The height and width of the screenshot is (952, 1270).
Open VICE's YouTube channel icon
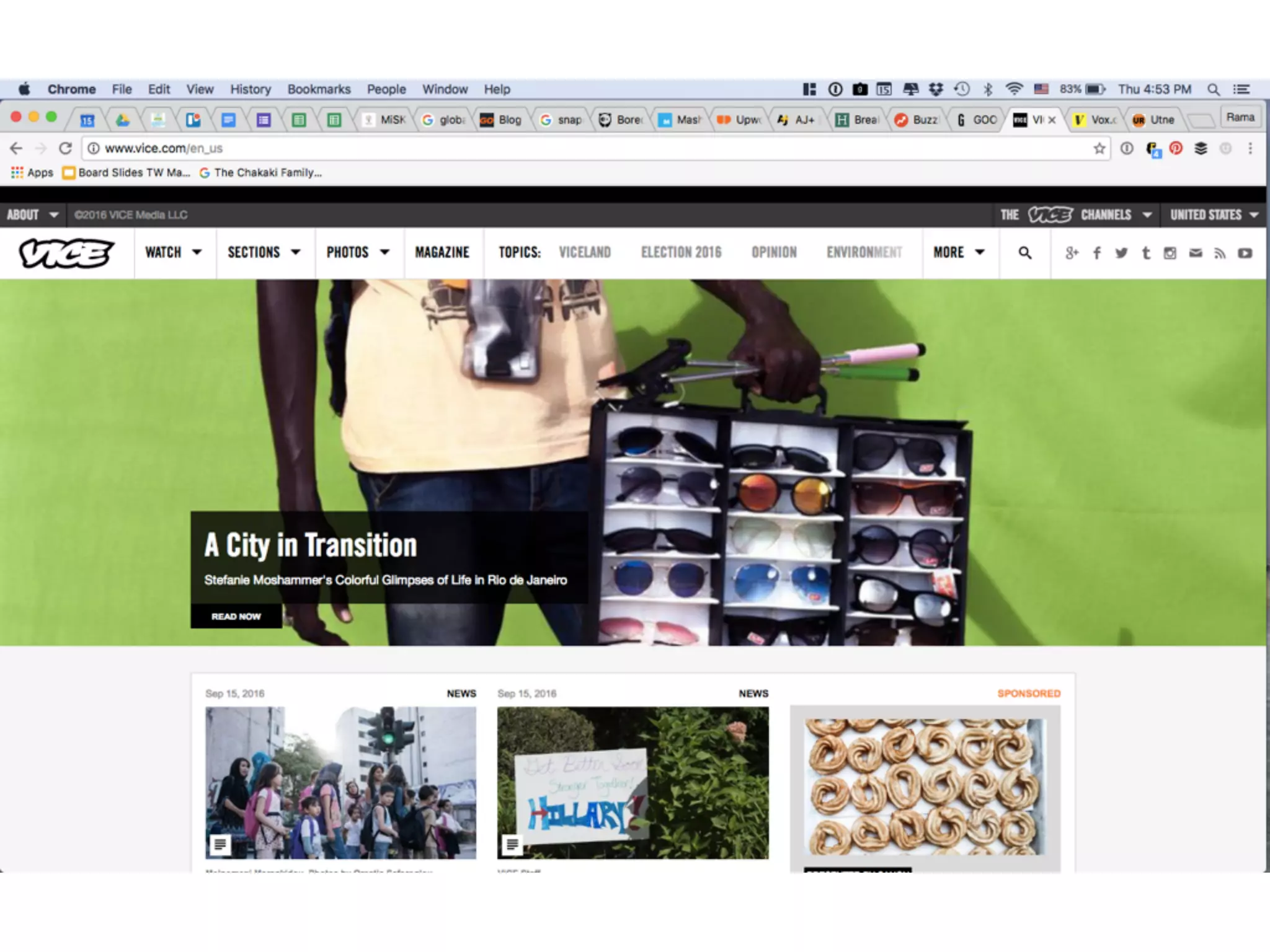coord(1245,253)
